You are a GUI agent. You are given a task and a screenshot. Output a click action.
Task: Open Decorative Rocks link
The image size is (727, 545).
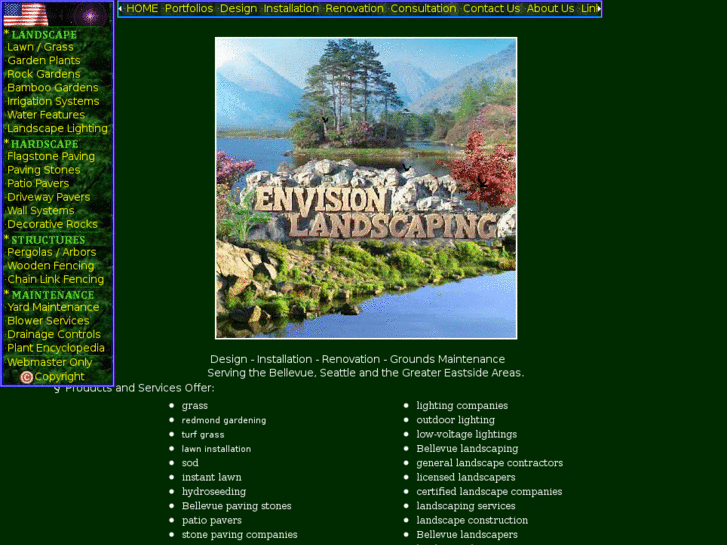(x=52, y=224)
